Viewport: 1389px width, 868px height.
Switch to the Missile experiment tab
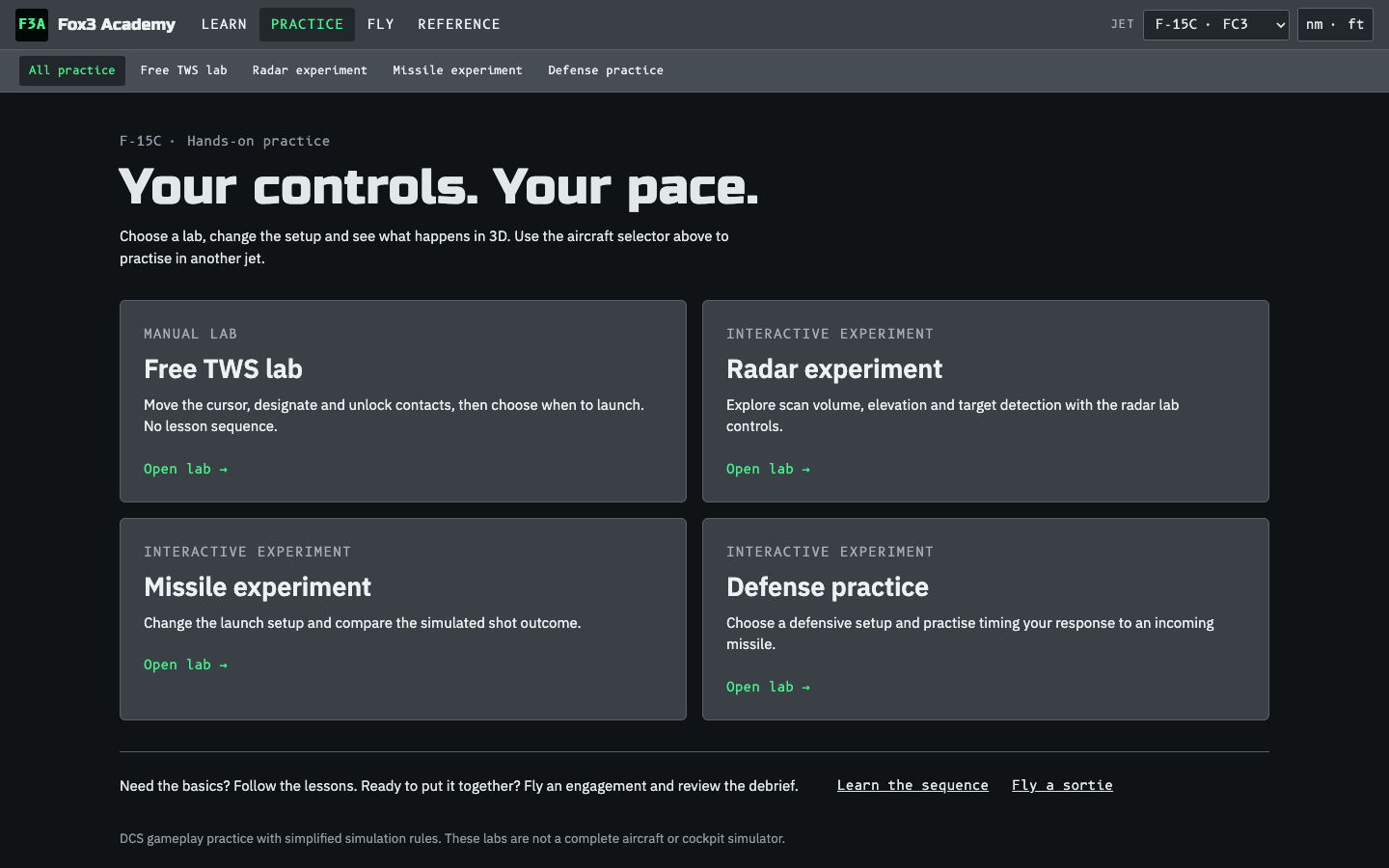coord(457,70)
